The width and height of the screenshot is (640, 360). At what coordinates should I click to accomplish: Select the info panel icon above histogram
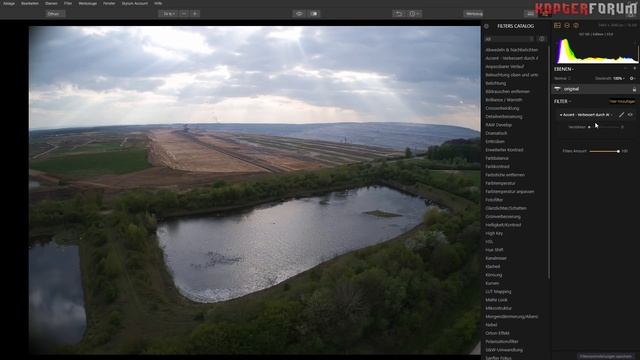coord(576,25)
